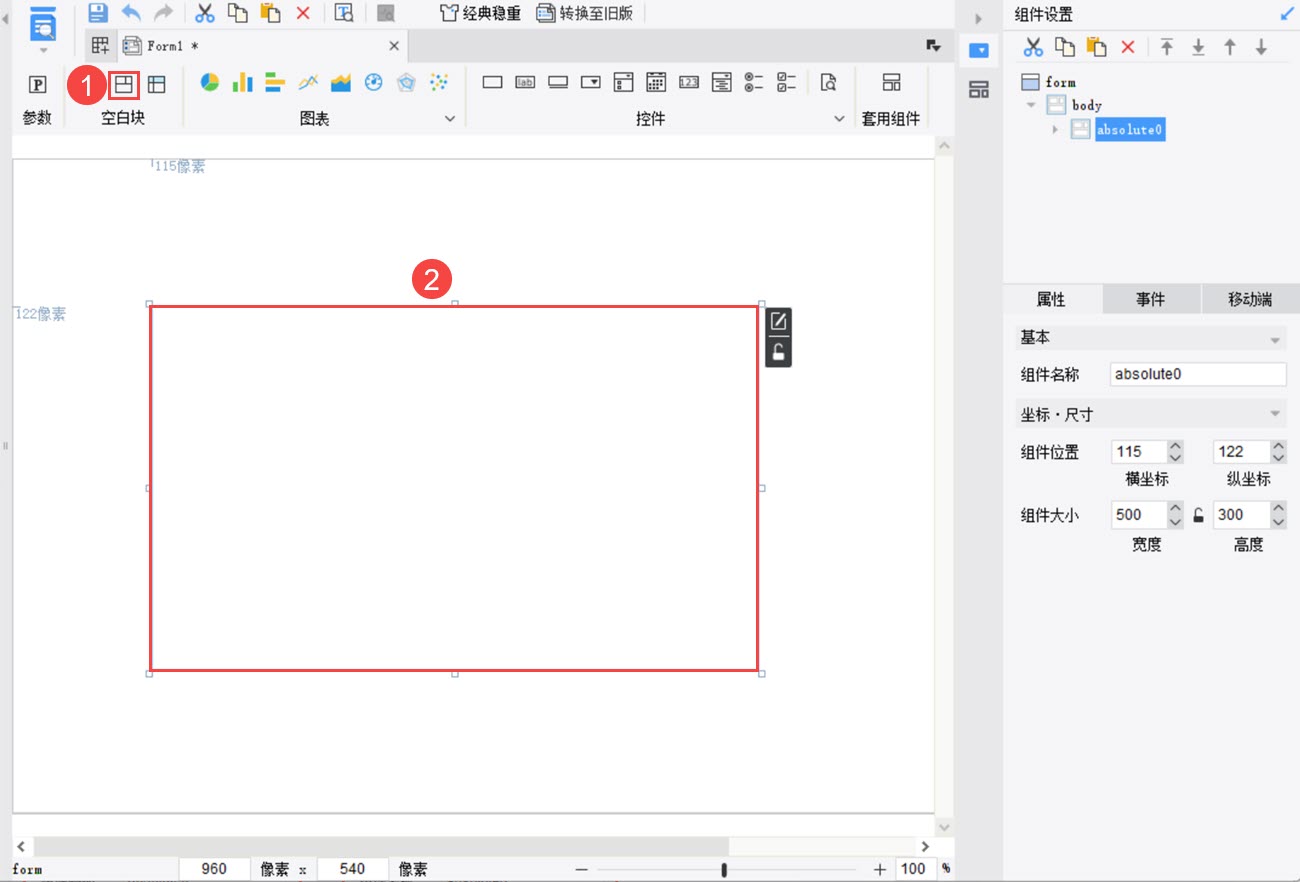Collapse the 基本 section
Viewport: 1300px width, 882px height.
point(1275,341)
